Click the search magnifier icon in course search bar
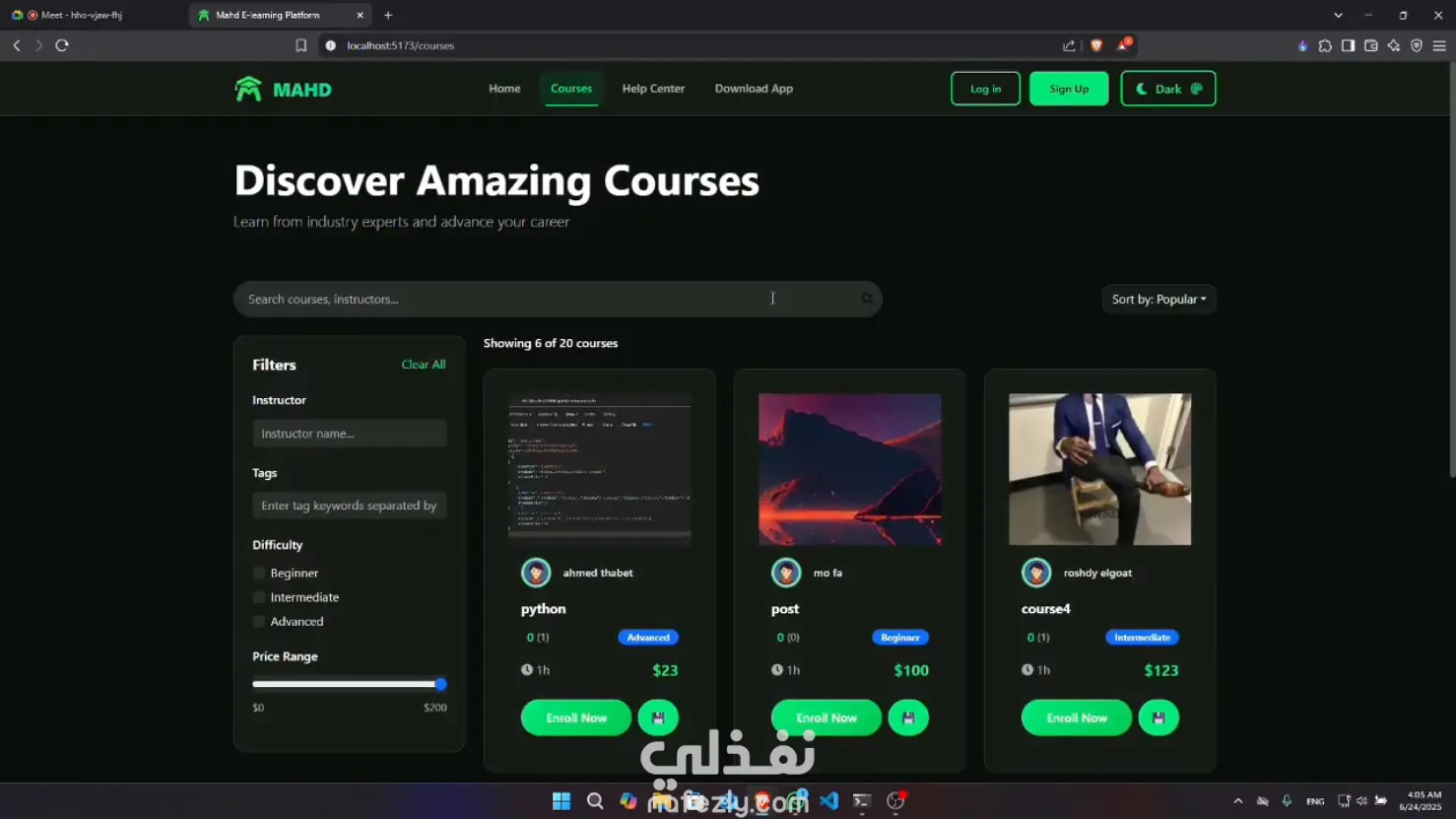 (867, 299)
